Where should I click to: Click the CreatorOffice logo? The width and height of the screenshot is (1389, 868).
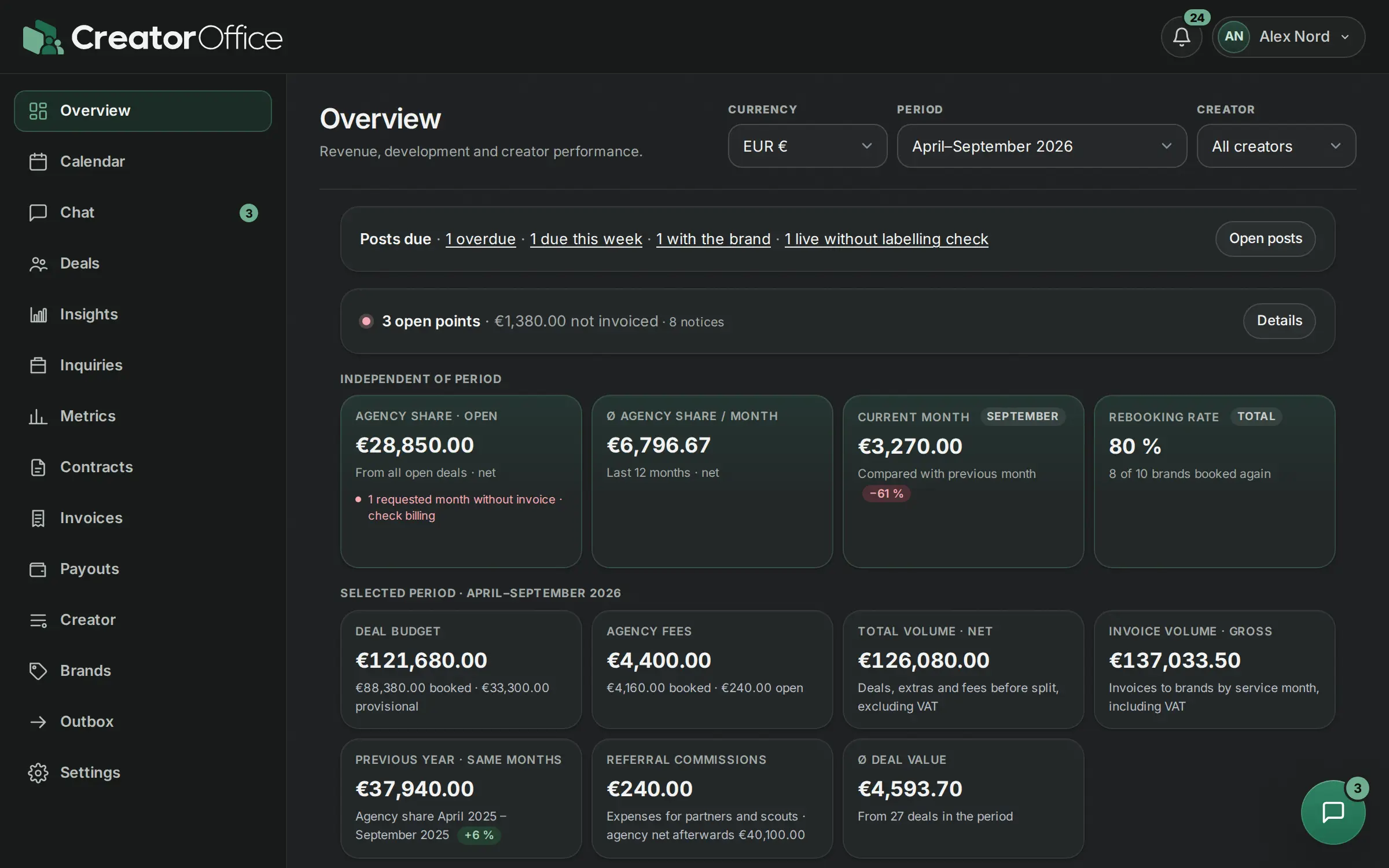(x=153, y=38)
